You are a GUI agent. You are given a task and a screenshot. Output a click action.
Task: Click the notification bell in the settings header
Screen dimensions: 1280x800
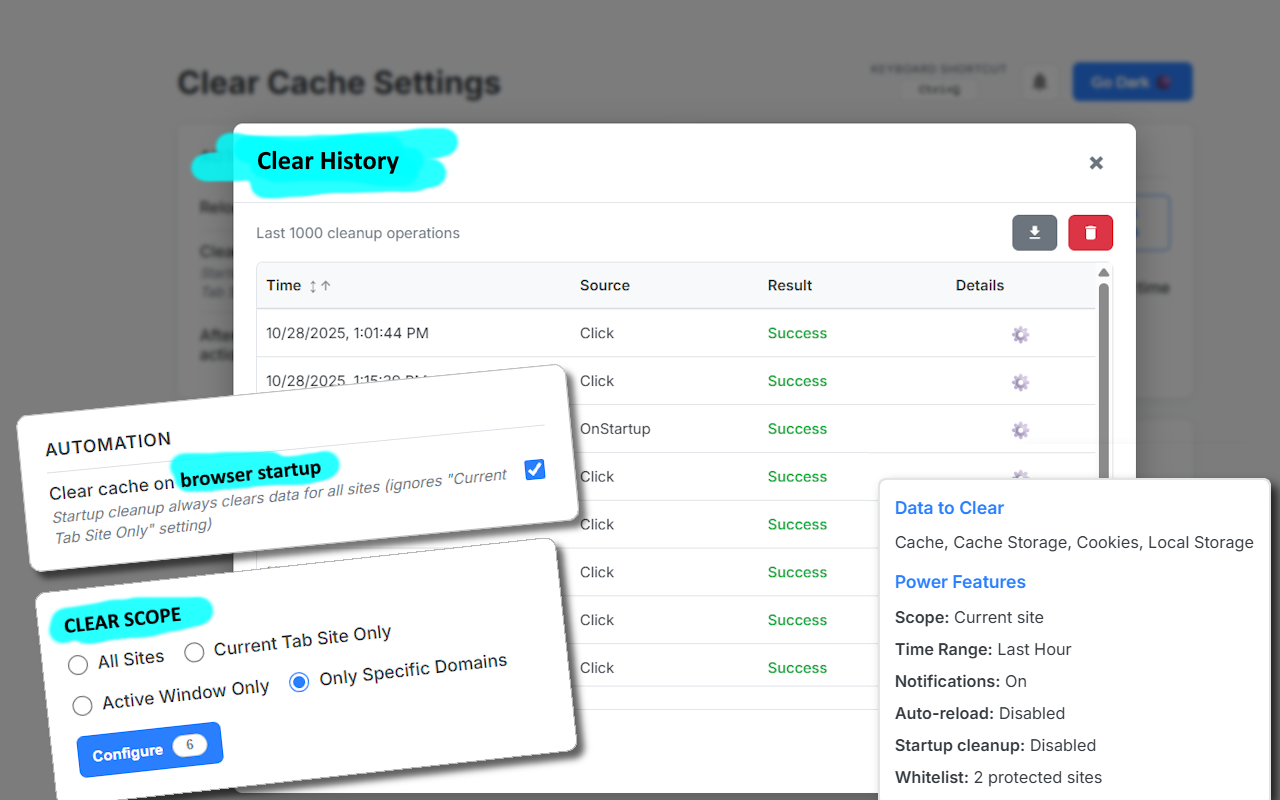(1040, 82)
